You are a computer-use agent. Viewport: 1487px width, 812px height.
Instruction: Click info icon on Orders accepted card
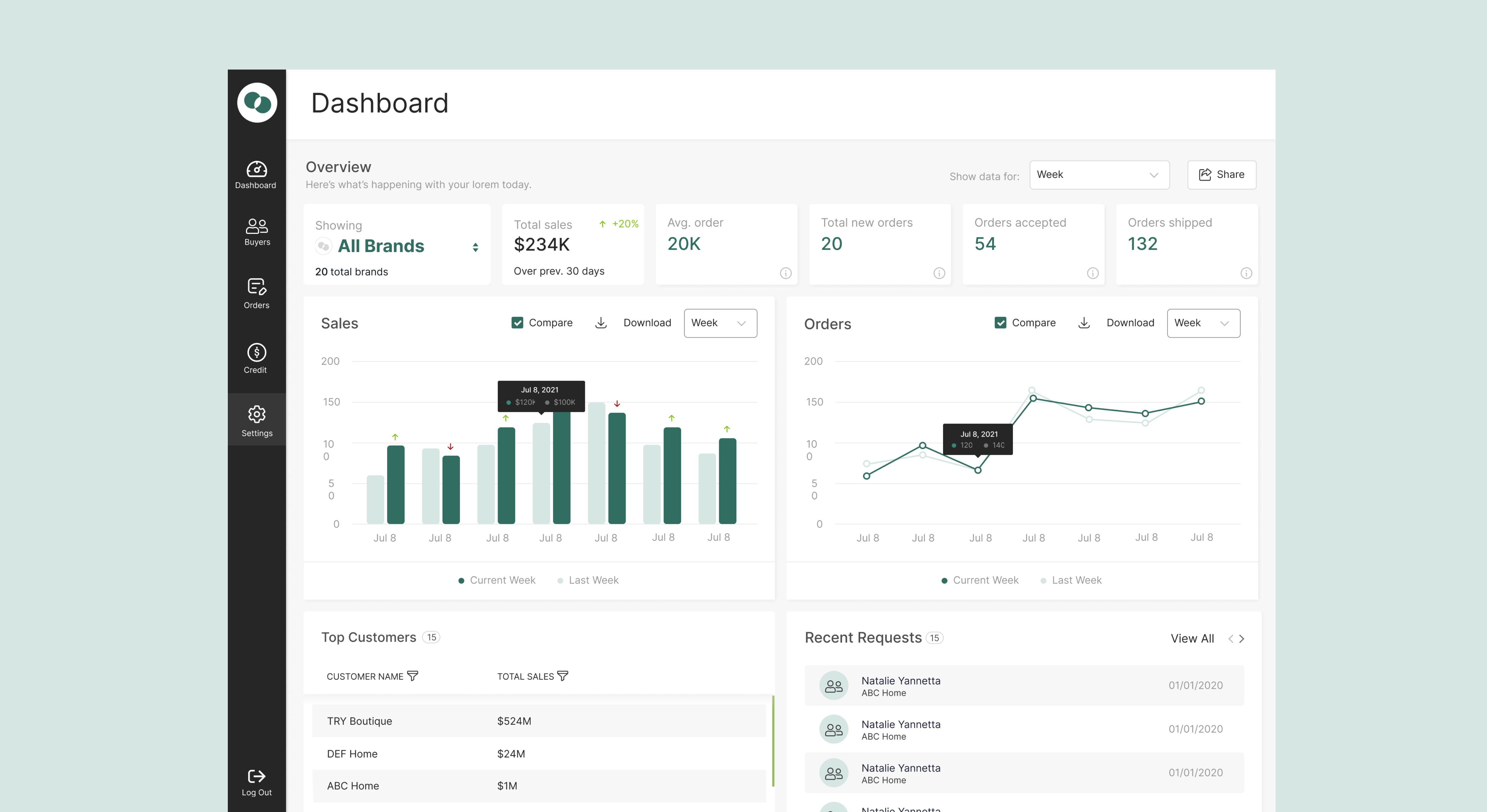(x=1093, y=273)
